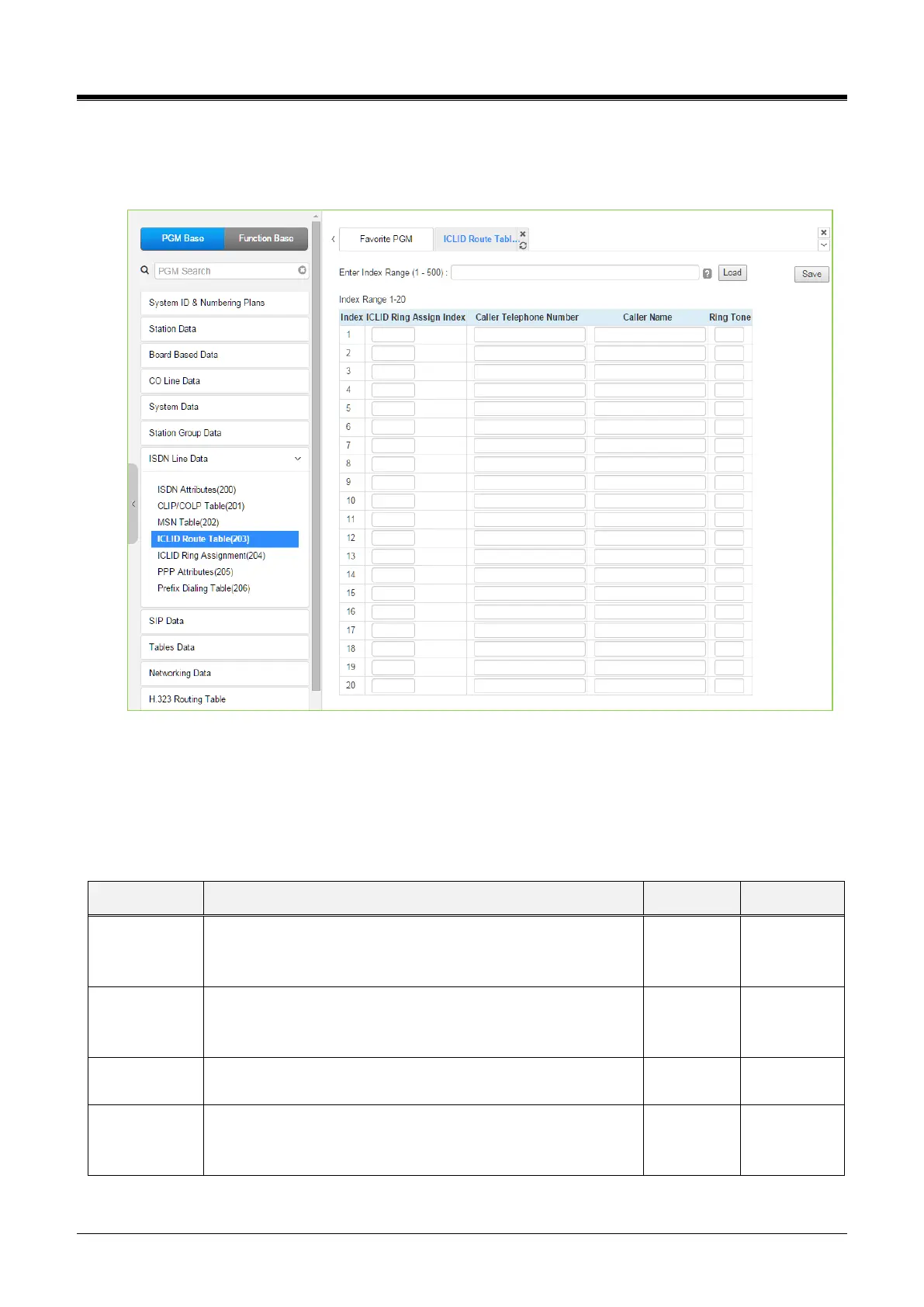
Task: Select ICLID Route Table(203)
Action: (x=225, y=539)
